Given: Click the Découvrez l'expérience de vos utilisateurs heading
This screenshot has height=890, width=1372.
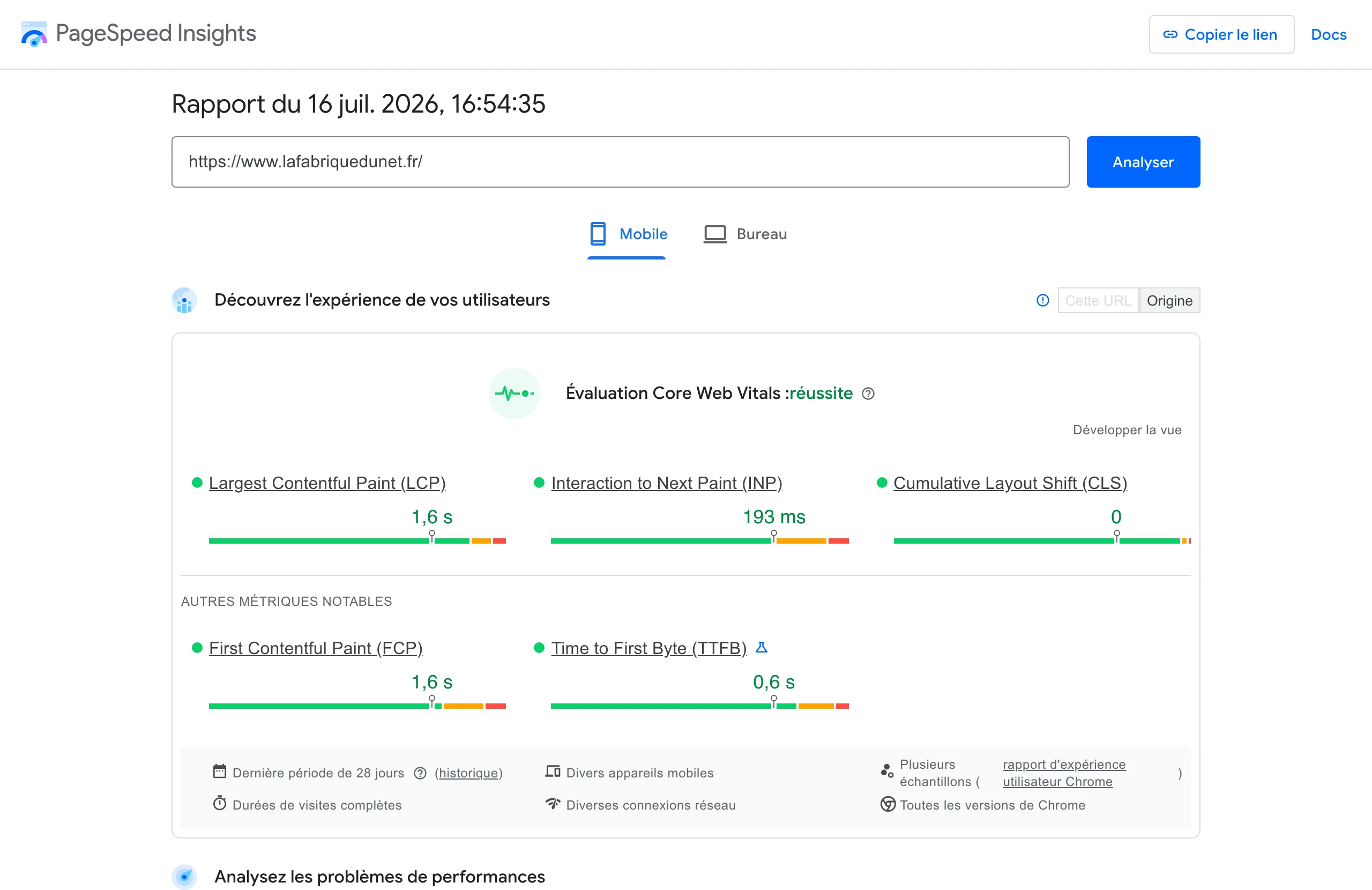Looking at the screenshot, I should point(382,300).
